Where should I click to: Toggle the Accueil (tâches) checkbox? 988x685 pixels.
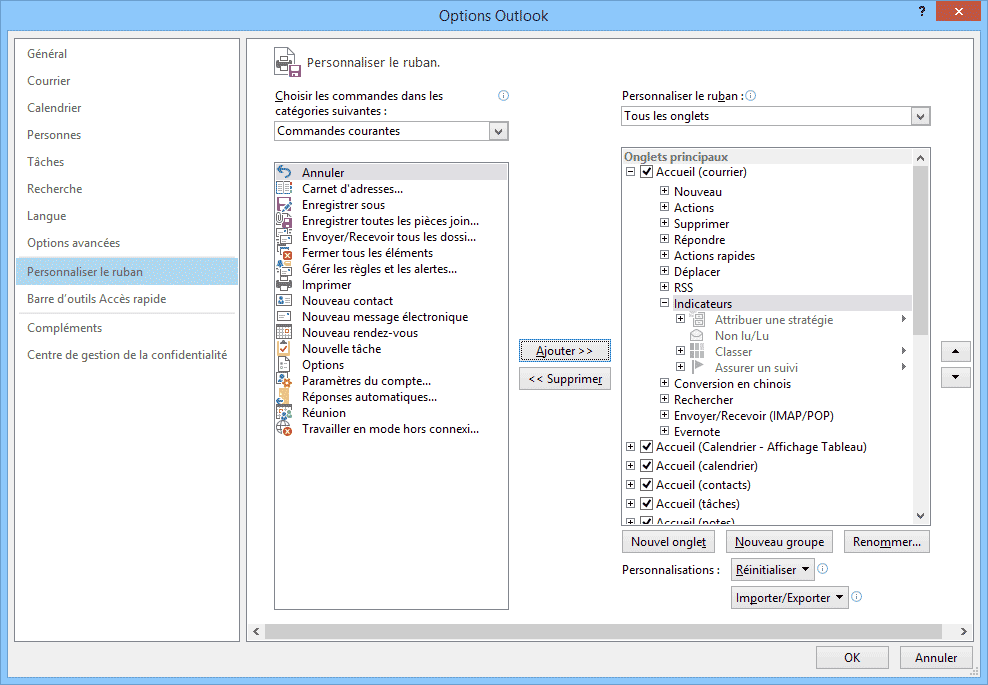(x=646, y=503)
